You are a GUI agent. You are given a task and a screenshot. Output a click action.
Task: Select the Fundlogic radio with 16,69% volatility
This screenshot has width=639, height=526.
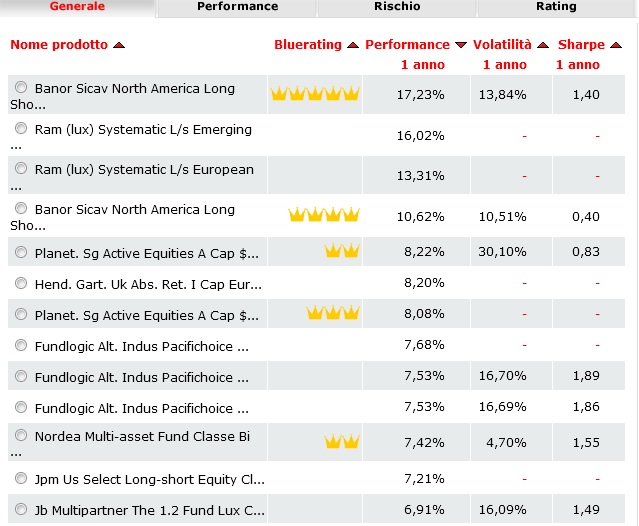click(21, 407)
